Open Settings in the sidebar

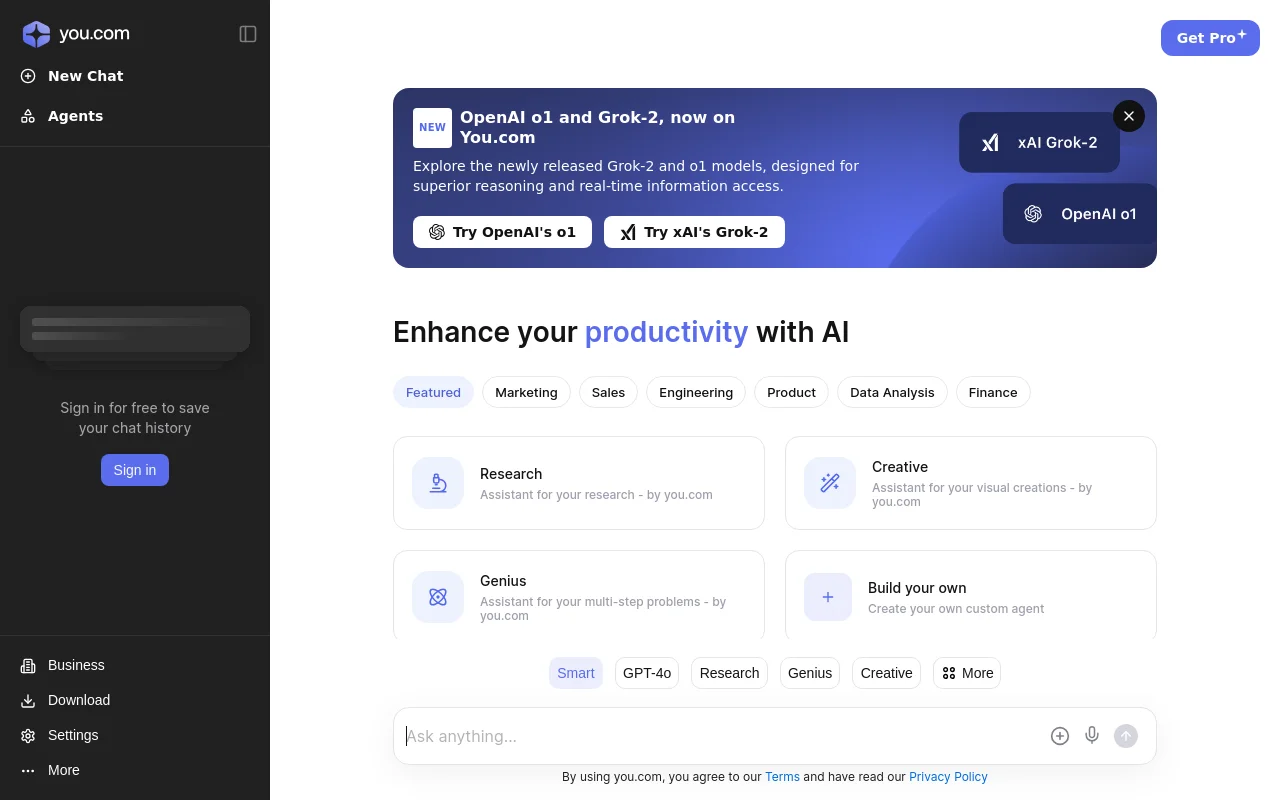click(x=73, y=735)
